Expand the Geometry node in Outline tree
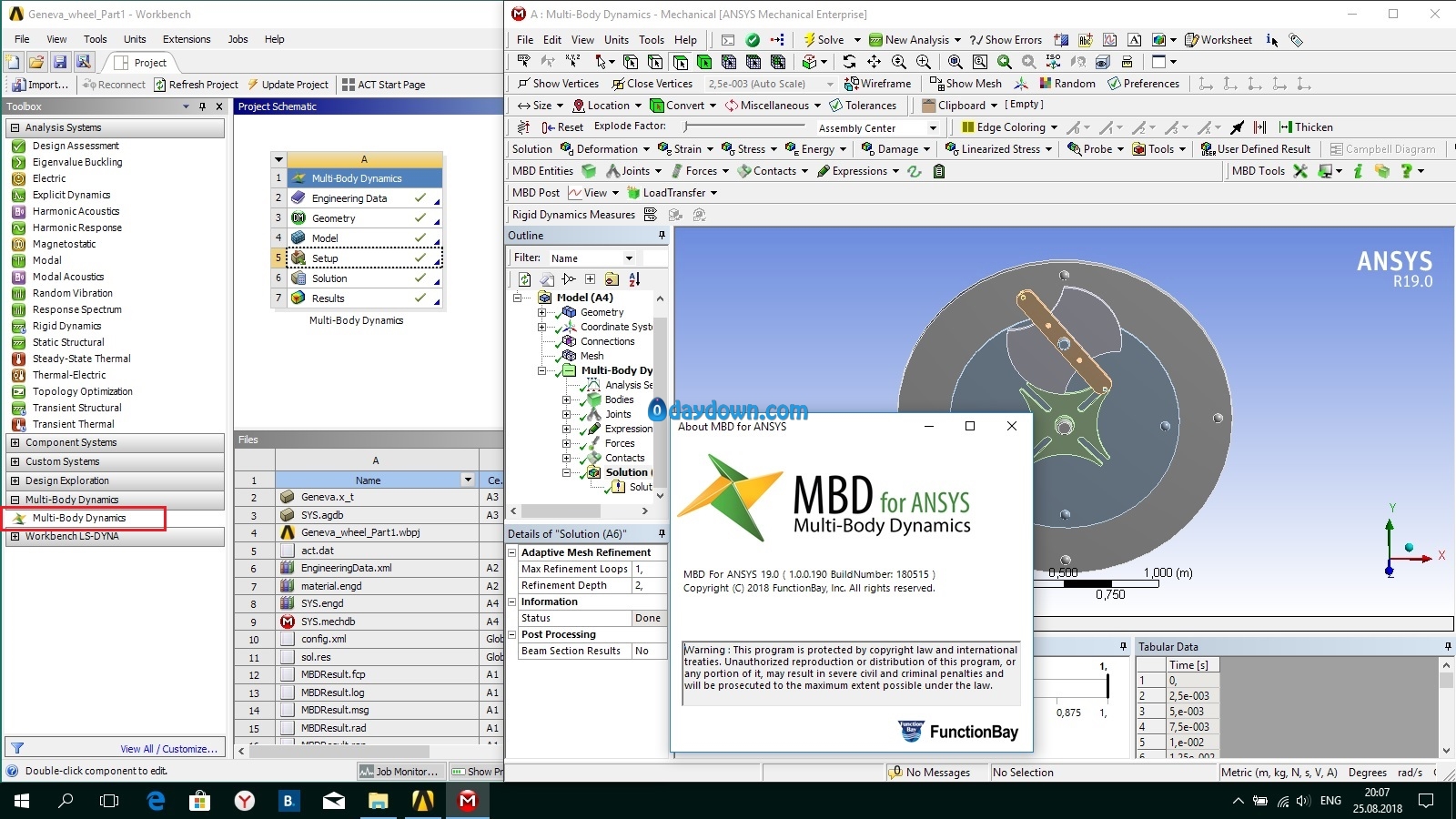1456x819 pixels. (541, 312)
